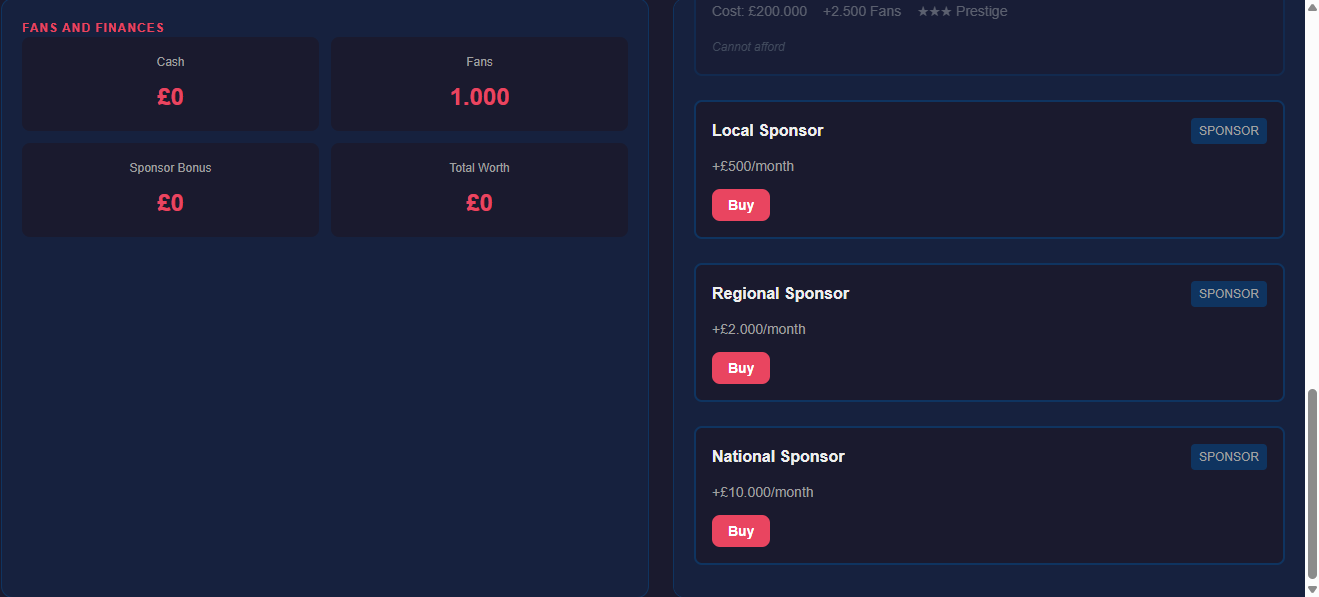The width and height of the screenshot is (1319, 597).
Task: Purchase the Regional Sponsor deal
Action: pyautogui.click(x=740, y=368)
